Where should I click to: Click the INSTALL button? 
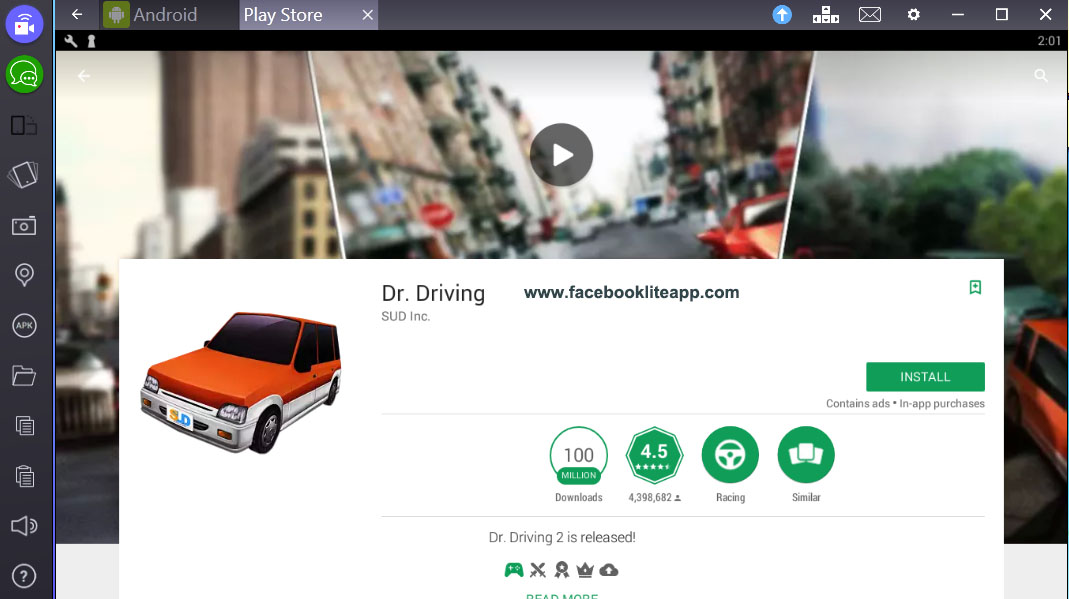click(x=925, y=377)
